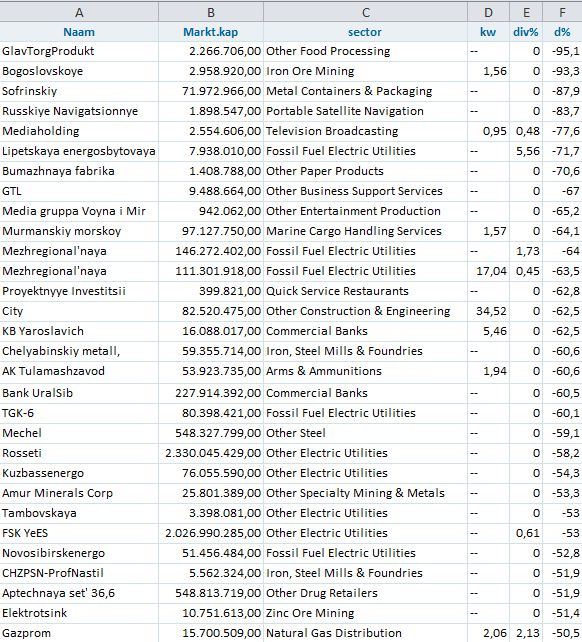This screenshot has height=642, width=582.
Task: Select Bumazhnaya fabrika cell
Action: [79, 171]
